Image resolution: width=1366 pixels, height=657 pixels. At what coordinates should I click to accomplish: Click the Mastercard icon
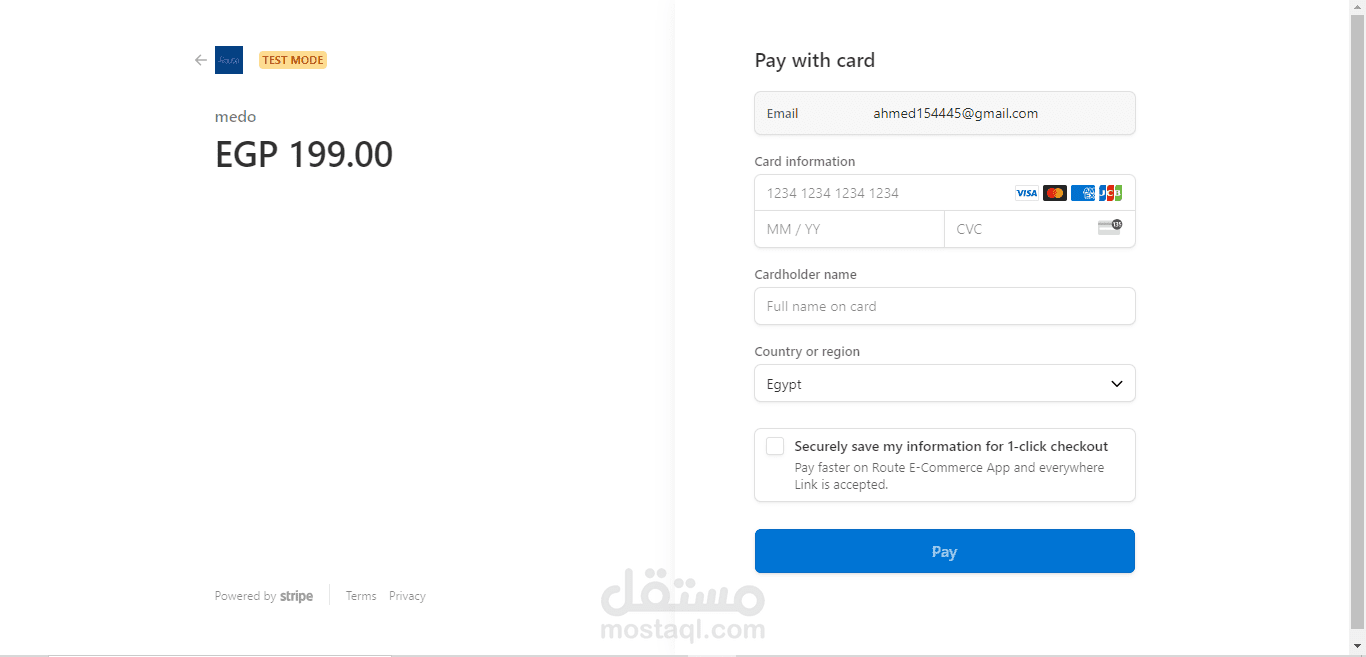[1055, 193]
